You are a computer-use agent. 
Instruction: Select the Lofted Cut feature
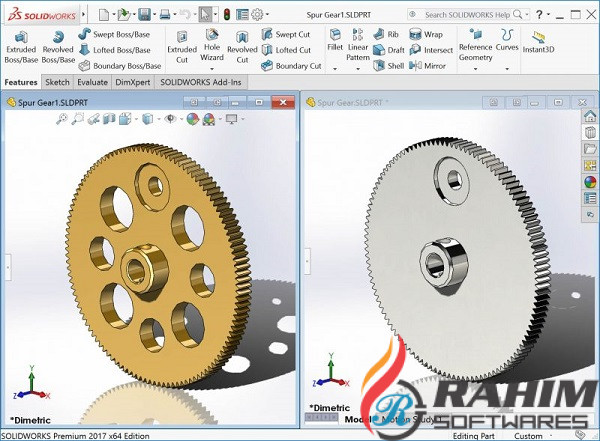[286, 50]
